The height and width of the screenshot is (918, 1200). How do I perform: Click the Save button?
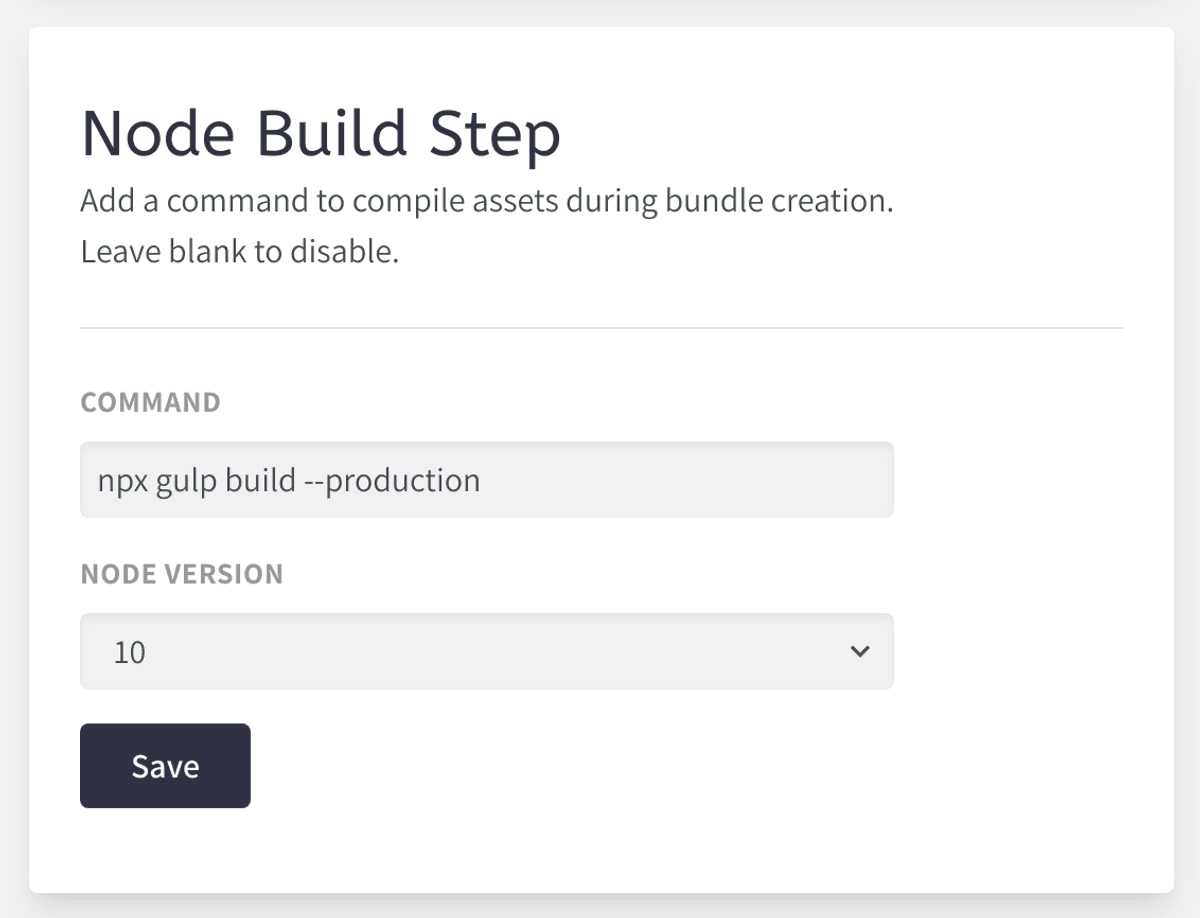165,766
